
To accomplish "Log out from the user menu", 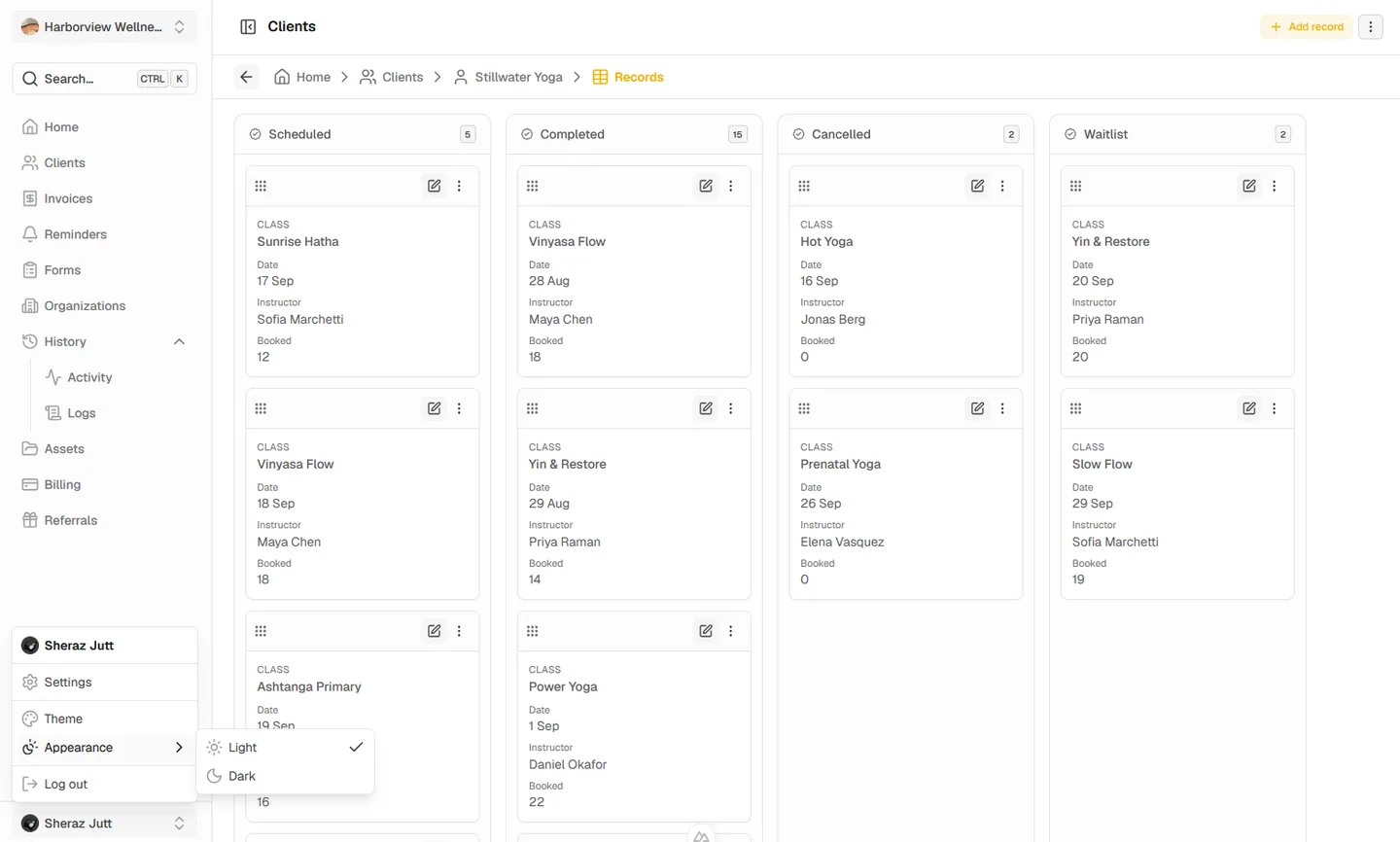I will click(x=104, y=784).
